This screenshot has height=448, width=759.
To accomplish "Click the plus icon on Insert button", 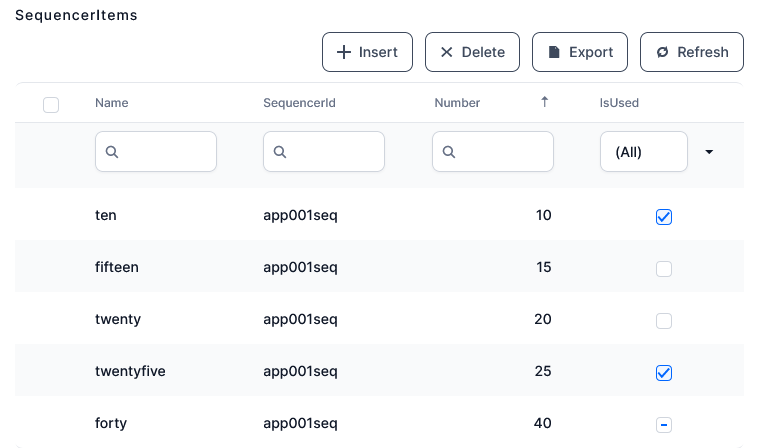I will (x=344, y=52).
